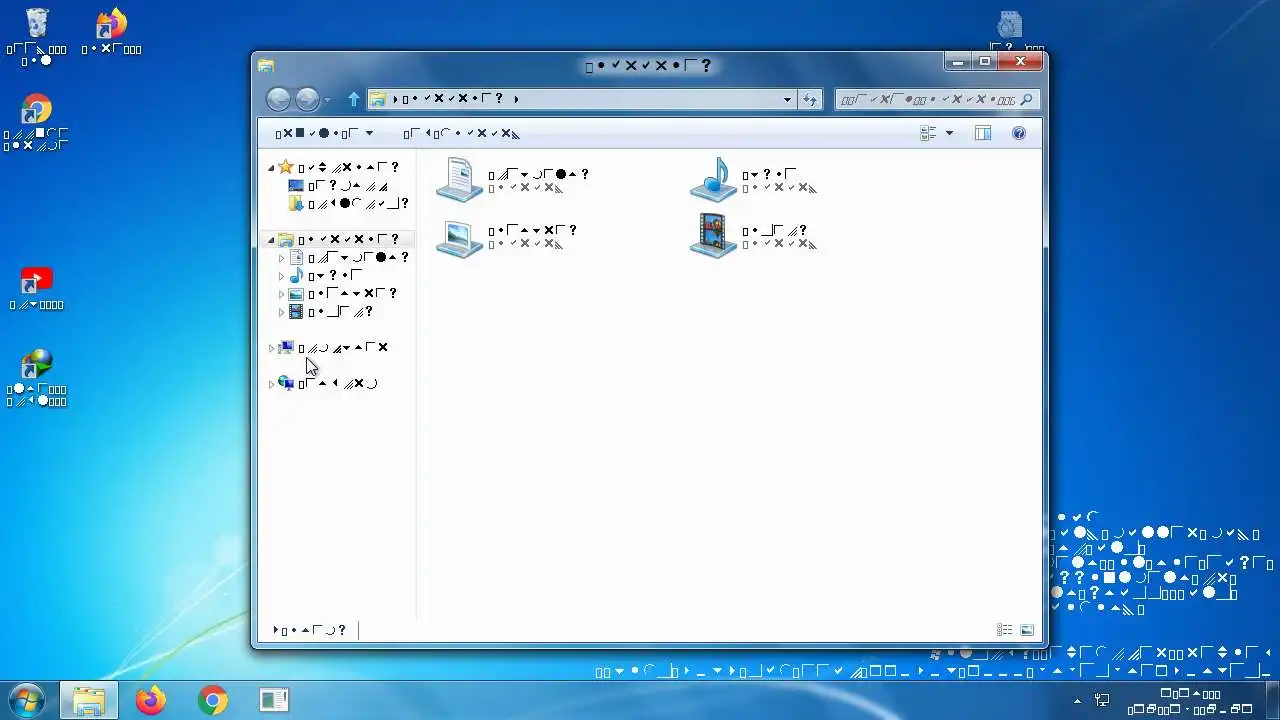This screenshot has width=1280, height=720.
Task: Select the Pictures library in the file area
Action: [508, 236]
